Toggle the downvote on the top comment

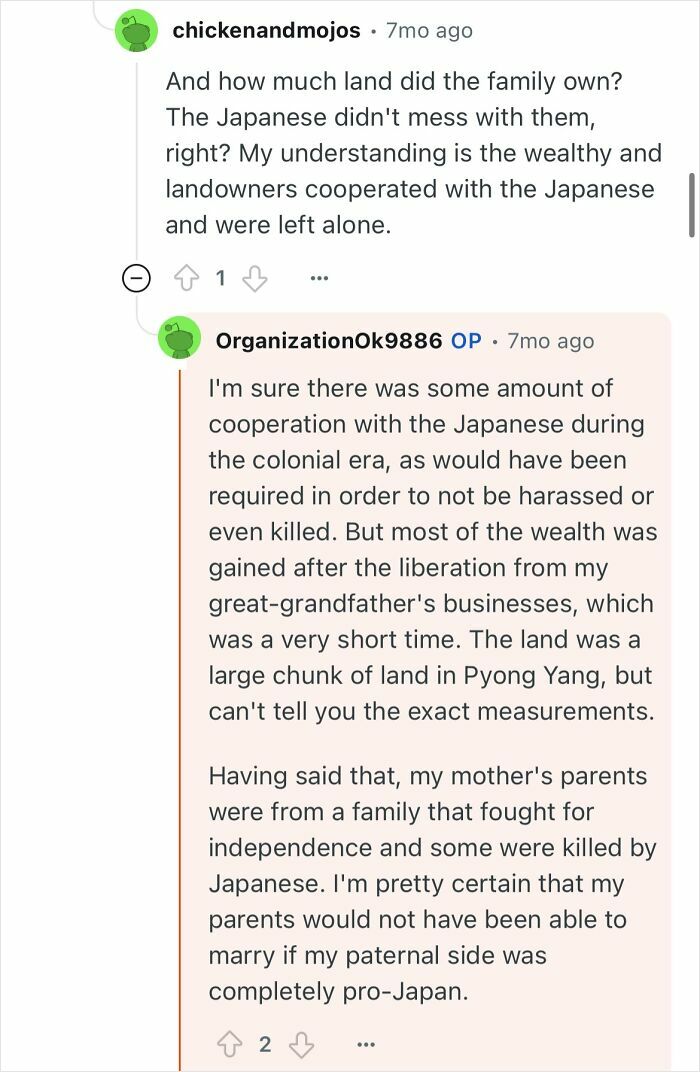[256, 278]
